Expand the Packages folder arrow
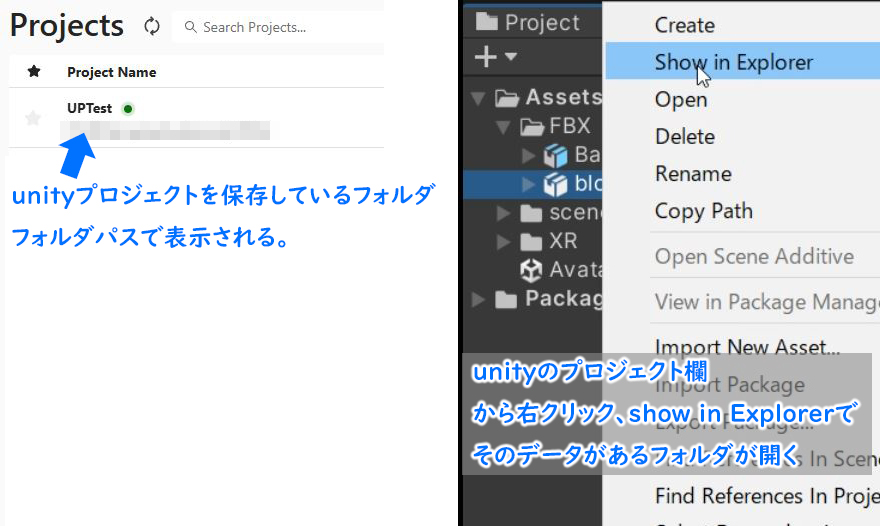The image size is (880, 526). tap(477, 299)
